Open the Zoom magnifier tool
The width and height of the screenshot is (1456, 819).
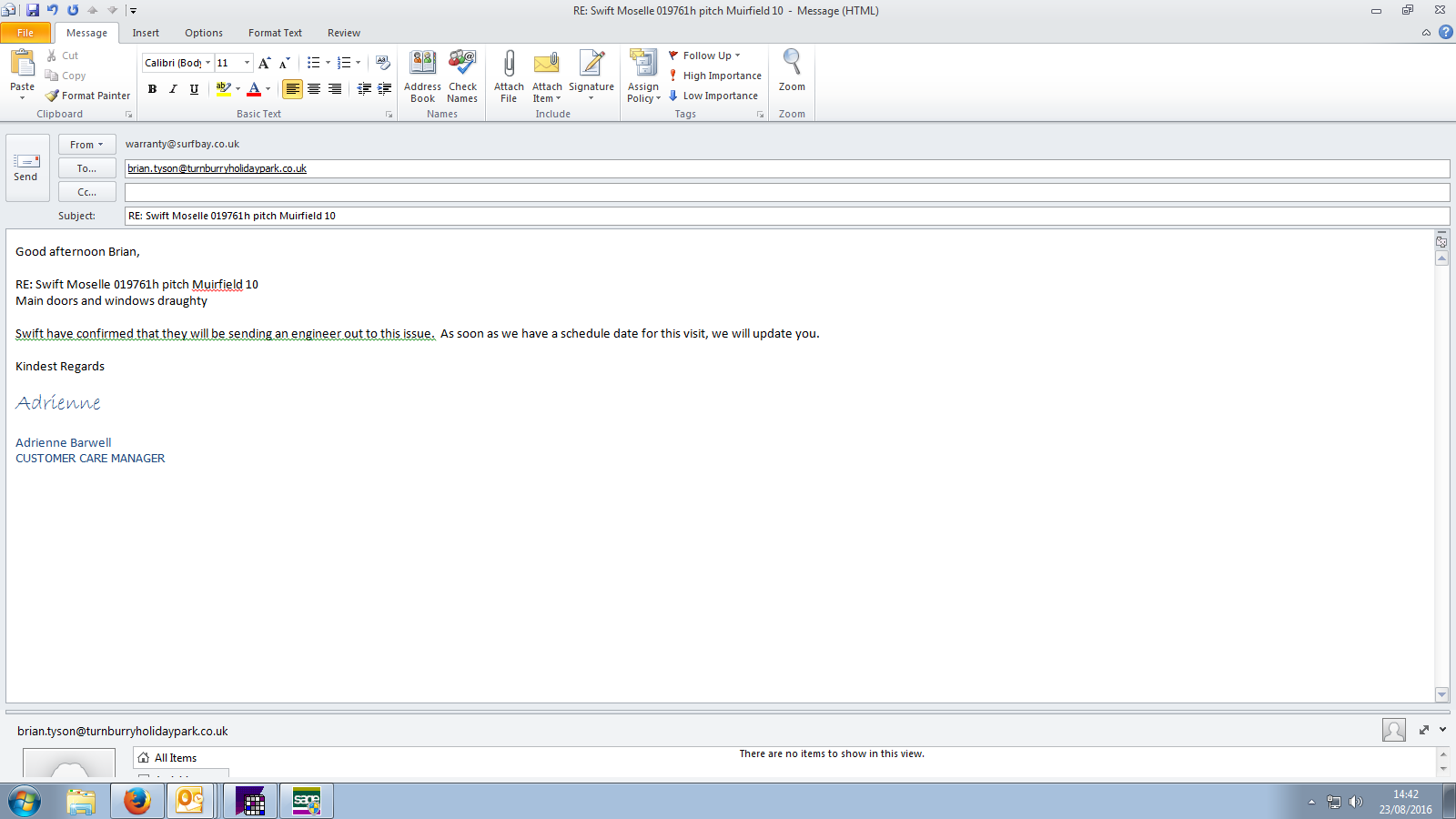click(792, 71)
